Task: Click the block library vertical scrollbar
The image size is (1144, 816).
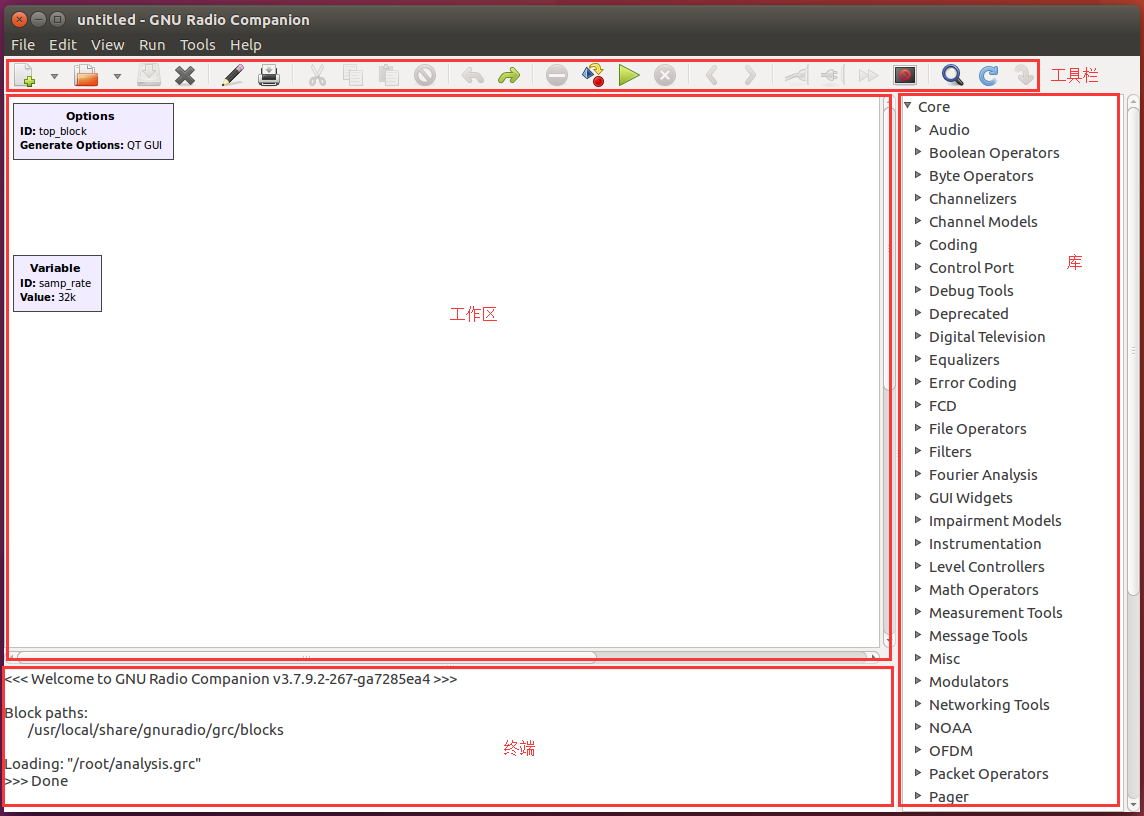Action: click(x=1133, y=350)
